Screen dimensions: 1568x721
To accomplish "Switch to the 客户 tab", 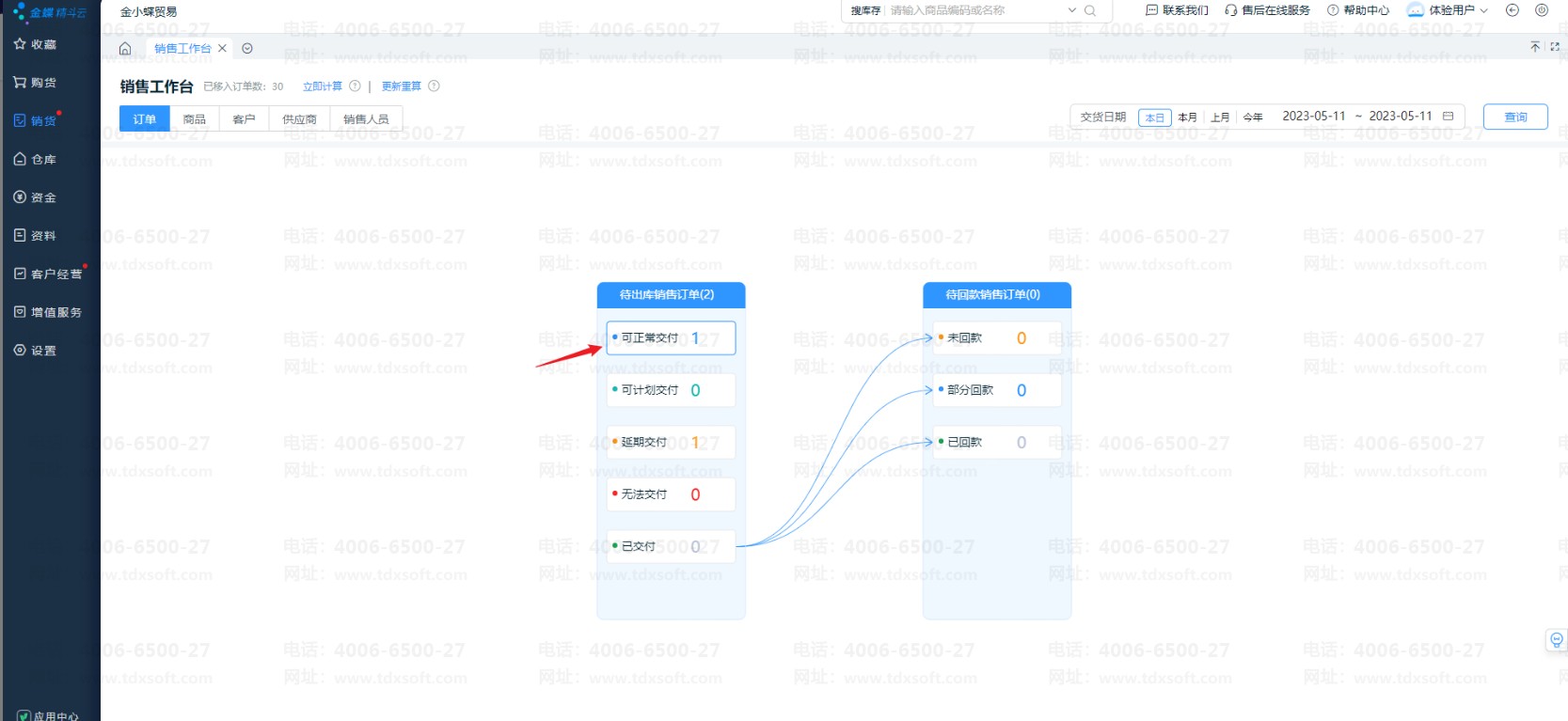I will coord(245,119).
